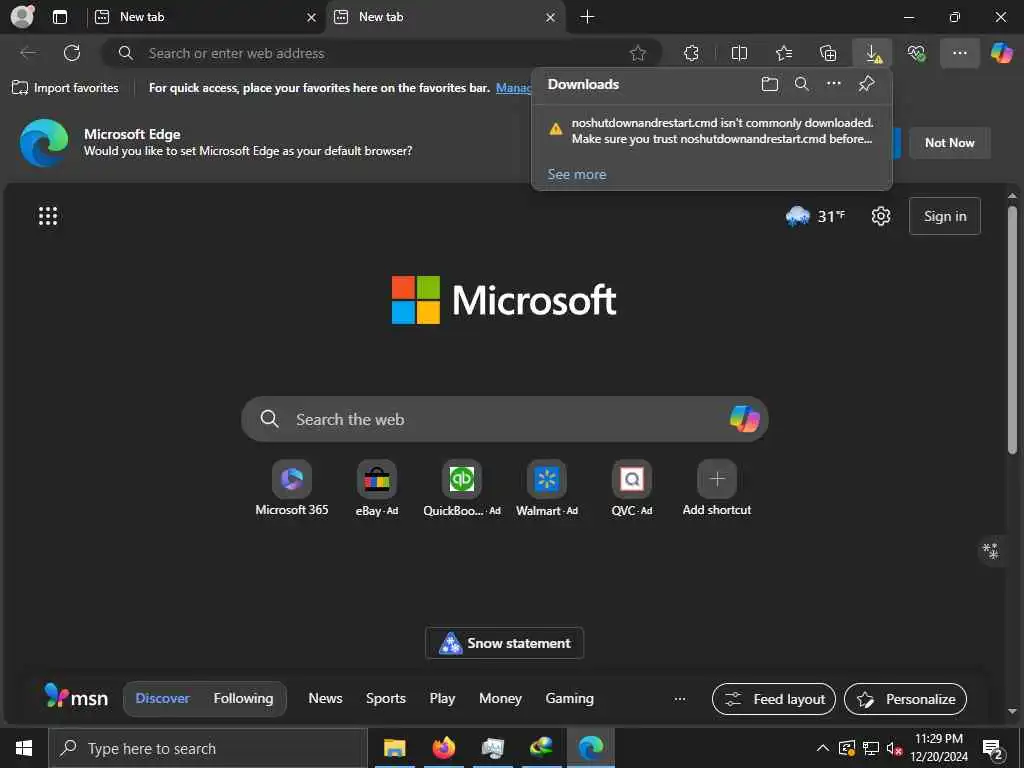Open File Explorer from taskbar
This screenshot has width=1024, height=768.
click(x=394, y=748)
